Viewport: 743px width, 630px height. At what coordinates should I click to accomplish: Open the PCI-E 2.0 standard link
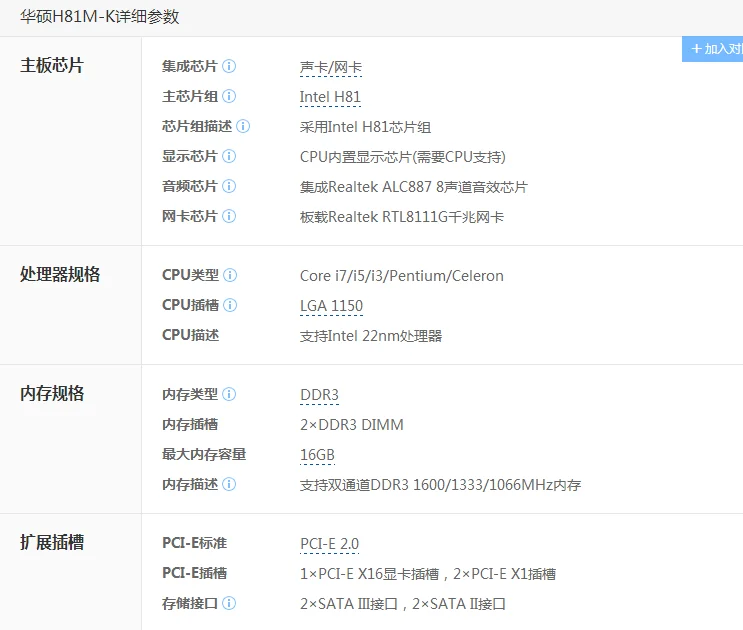(329, 544)
